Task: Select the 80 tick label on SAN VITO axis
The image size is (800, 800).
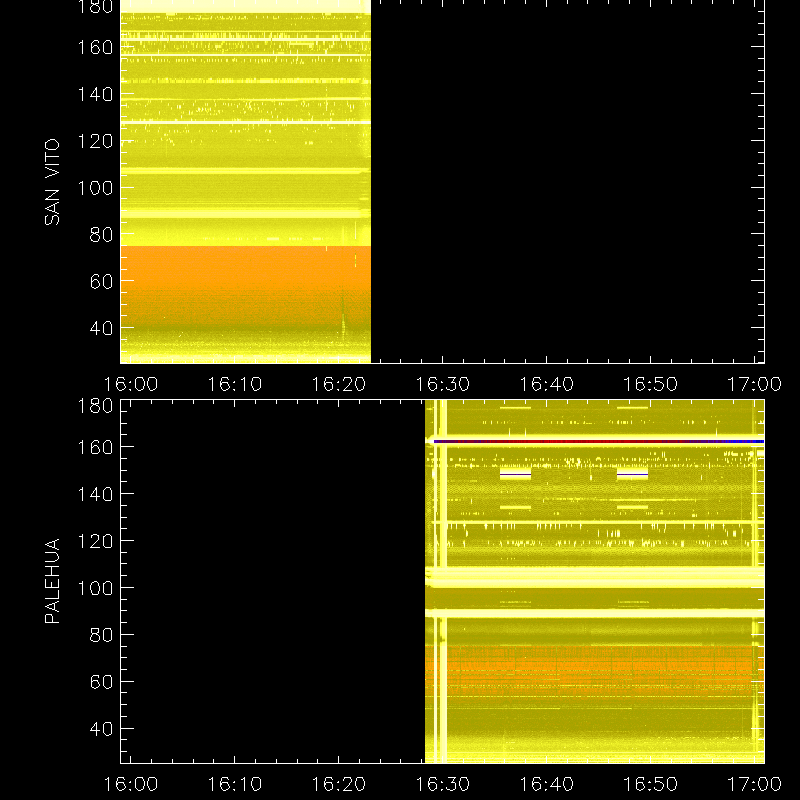Action: (x=101, y=235)
